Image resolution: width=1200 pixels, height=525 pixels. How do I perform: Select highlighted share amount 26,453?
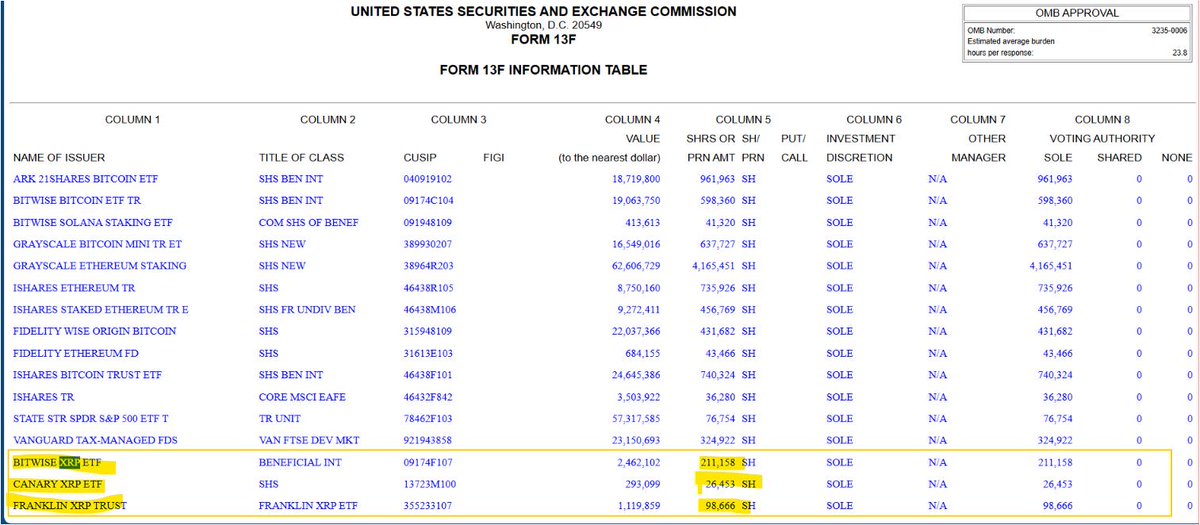pos(721,484)
